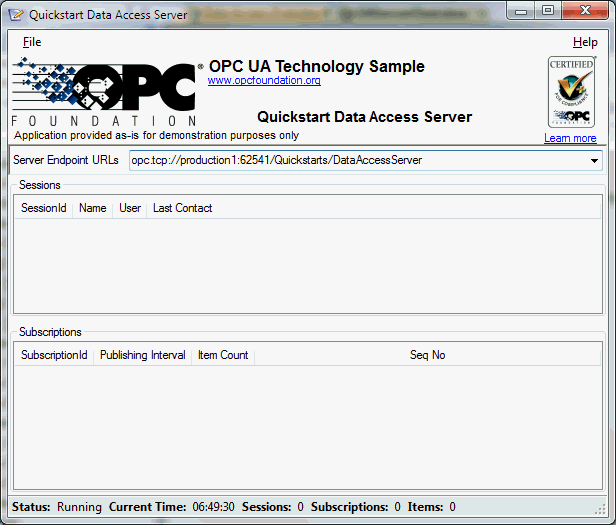616x525 pixels.
Task: Click the Learn more link
Action: pyautogui.click(x=570, y=138)
